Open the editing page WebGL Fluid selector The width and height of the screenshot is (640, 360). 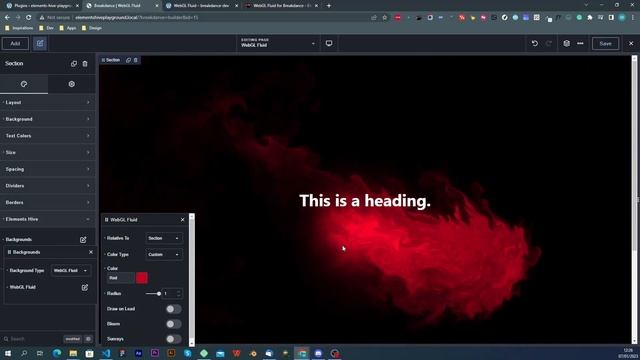point(278,43)
